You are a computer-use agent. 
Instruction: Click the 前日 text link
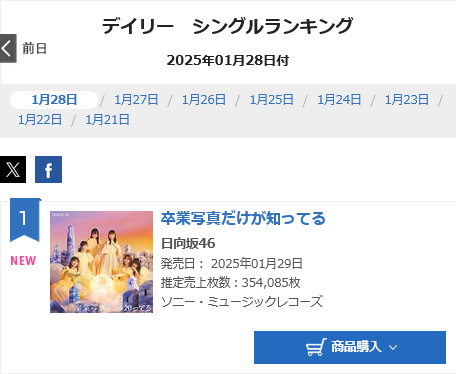tap(34, 49)
